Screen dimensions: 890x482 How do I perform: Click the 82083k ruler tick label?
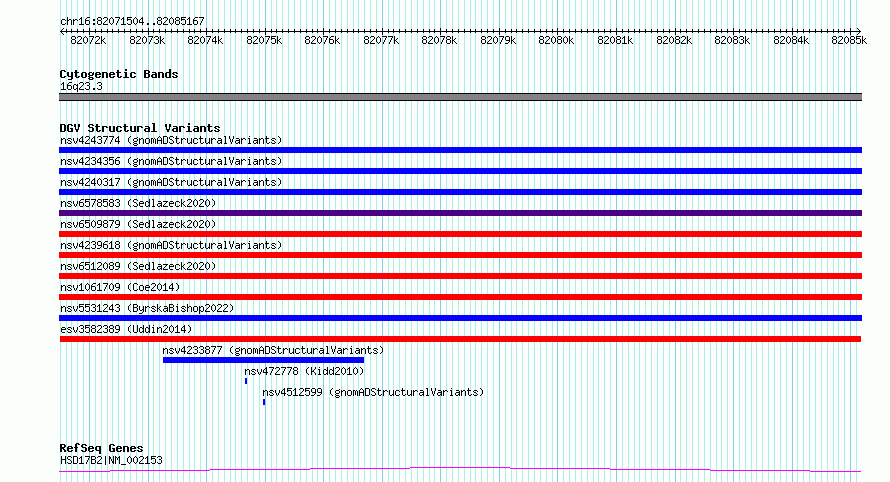(x=732, y=40)
